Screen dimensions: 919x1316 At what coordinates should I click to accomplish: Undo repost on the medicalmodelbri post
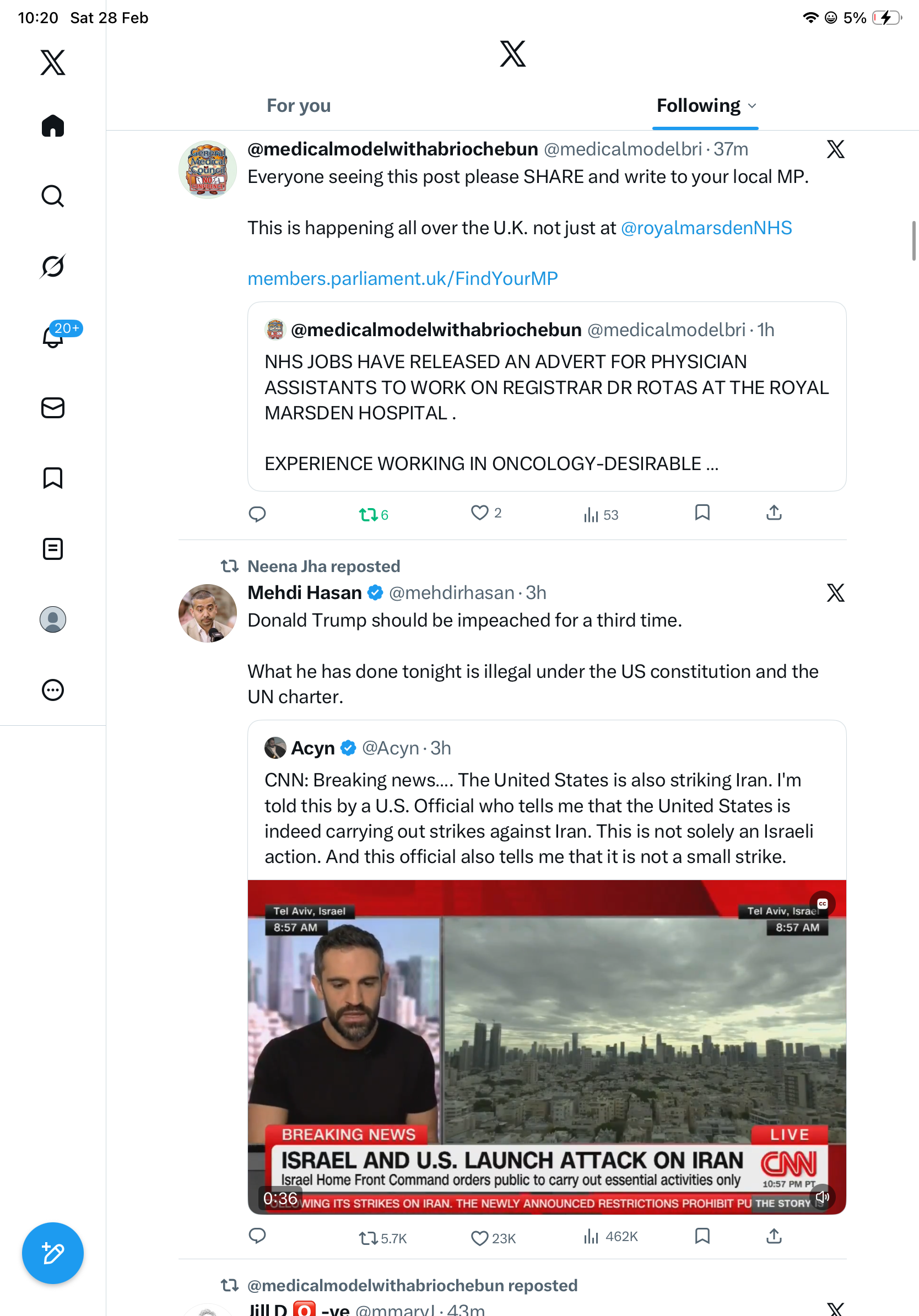(x=374, y=514)
